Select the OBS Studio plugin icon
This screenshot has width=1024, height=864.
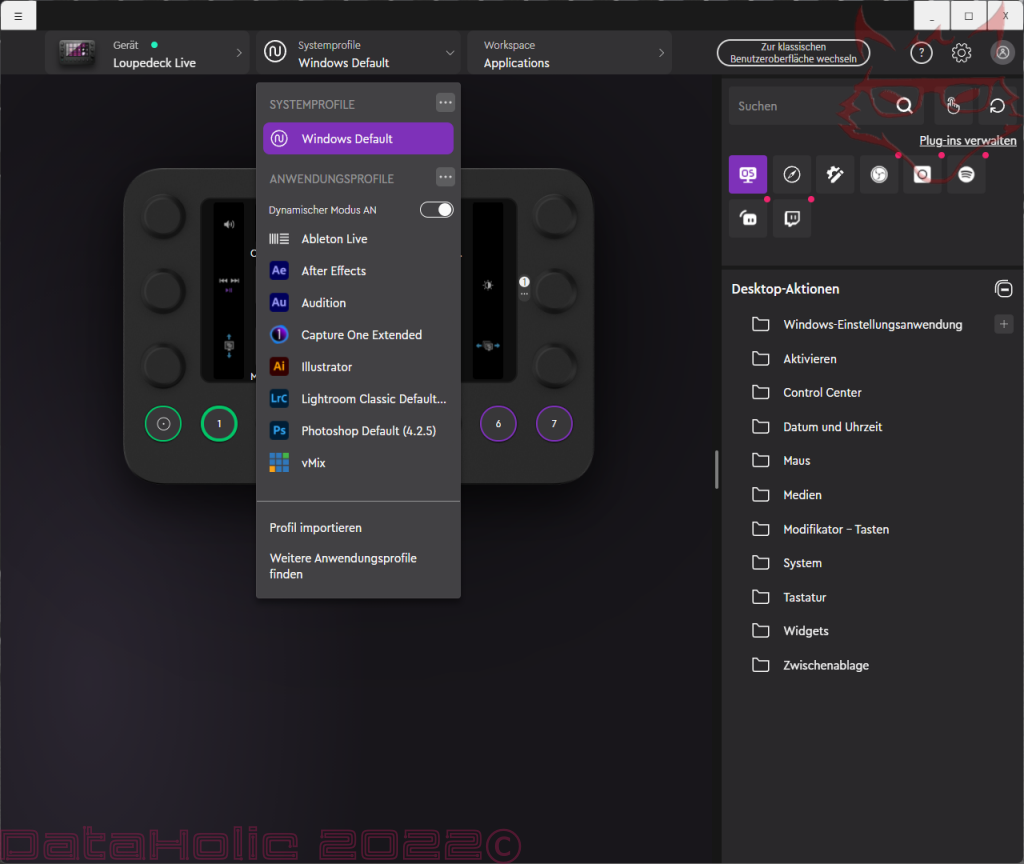pos(879,174)
